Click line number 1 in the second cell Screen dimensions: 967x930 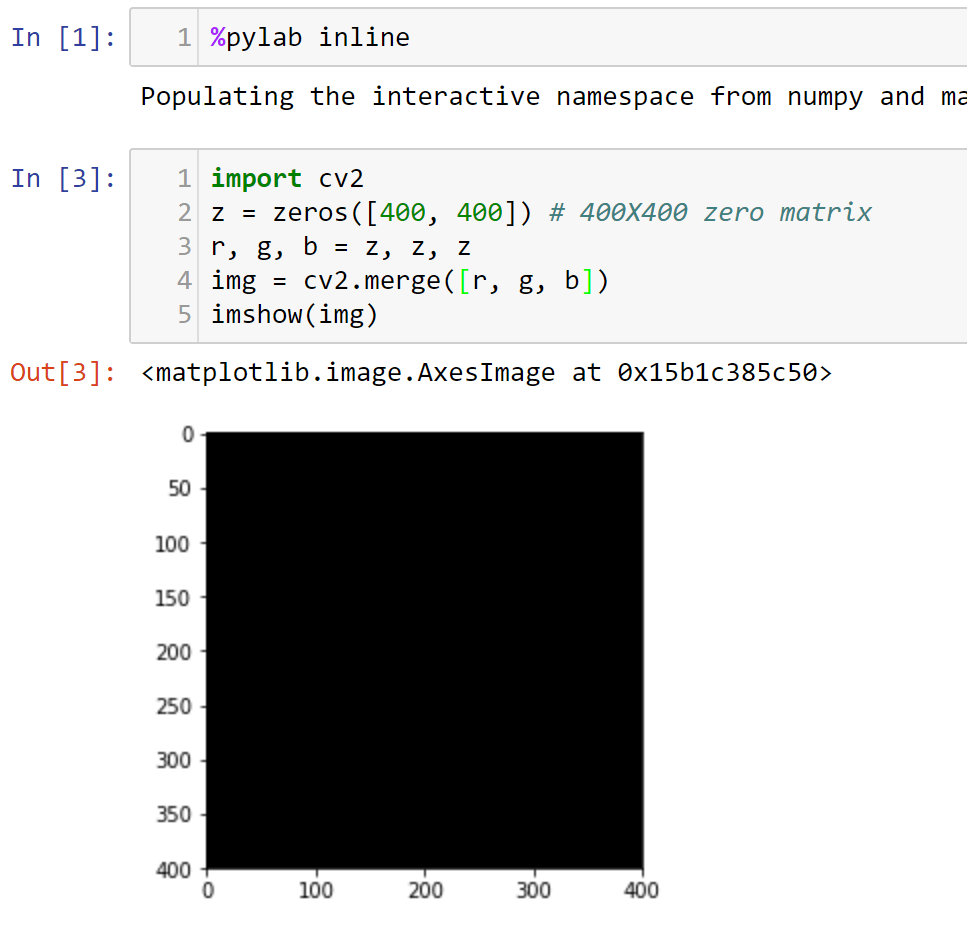(184, 178)
